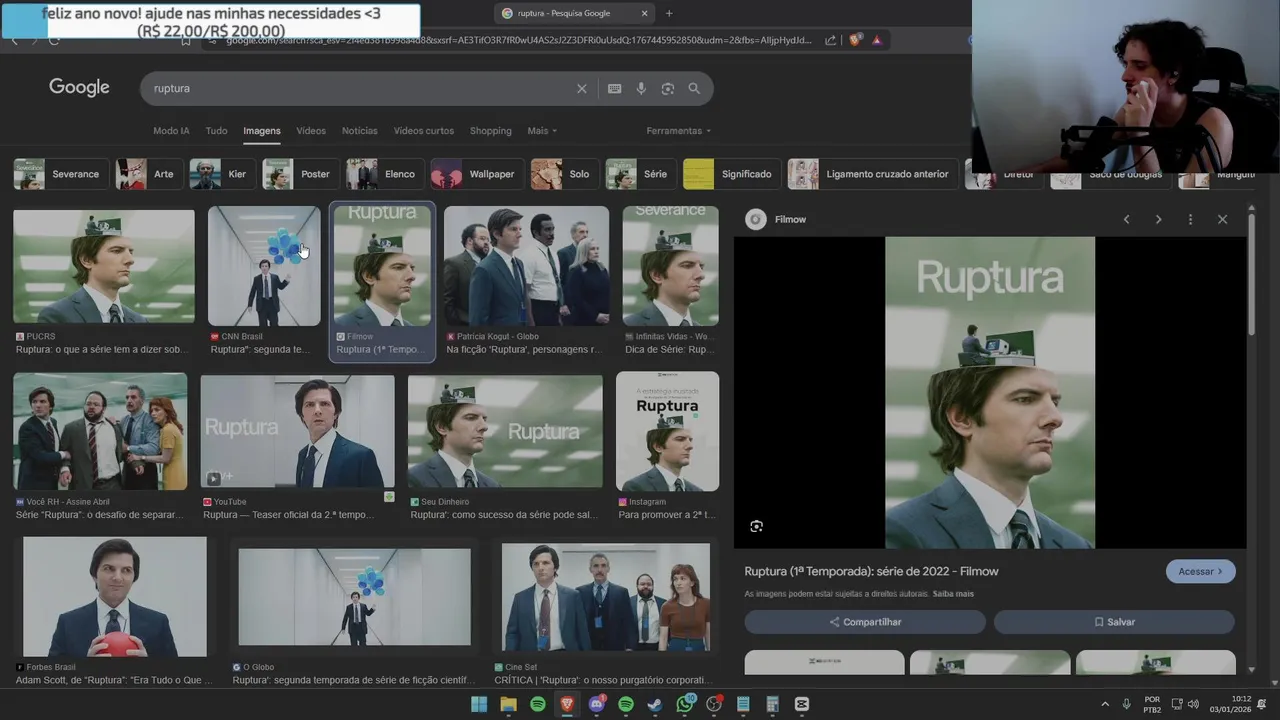
Task: Open Steam from the taskbar
Action: pos(655,704)
